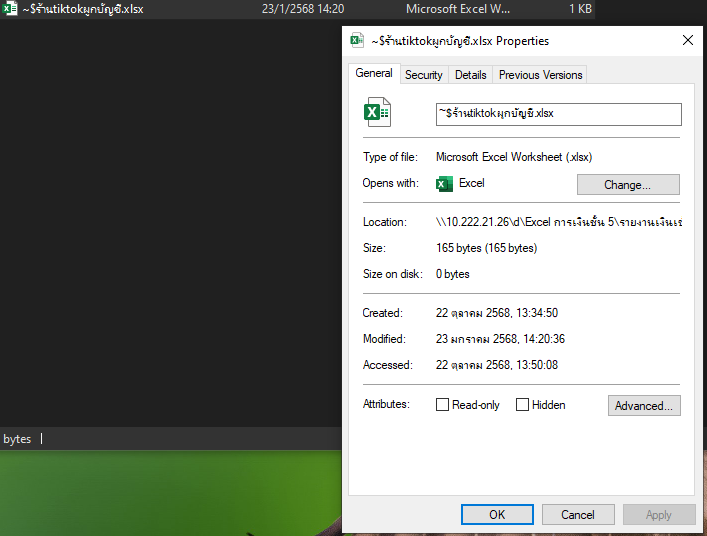Click the Change... button for Opens with
This screenshot has width=707, height=536.
(628, 184)
